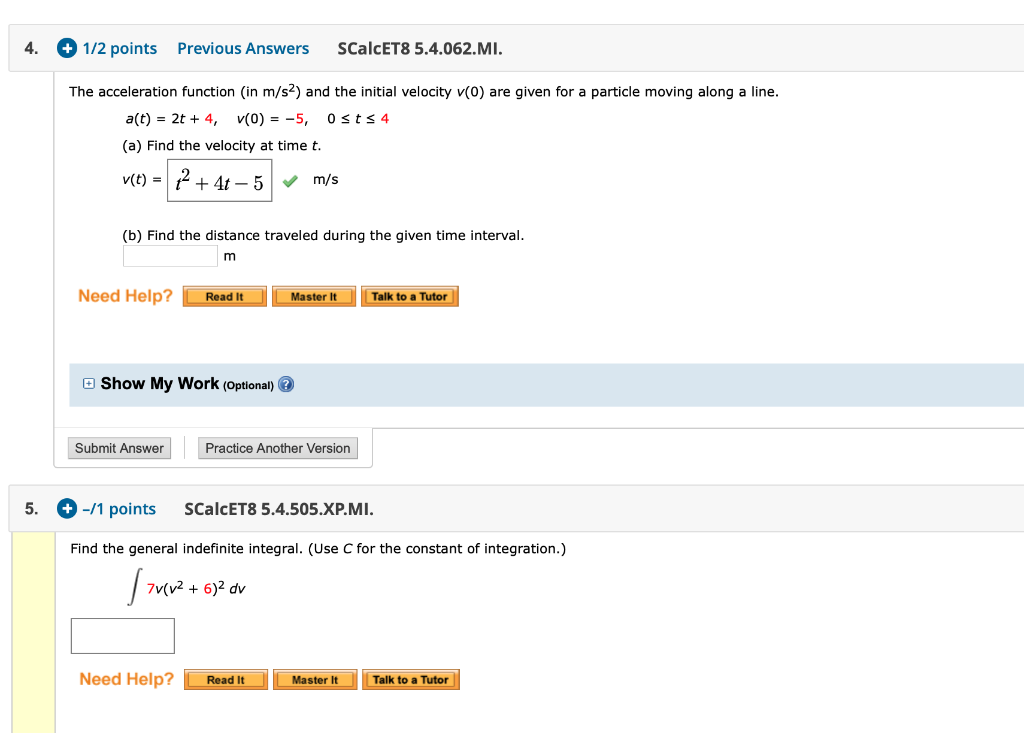Click the green checkmark beside v(t) answer
1024x733 pixels.
click(288, 181)
